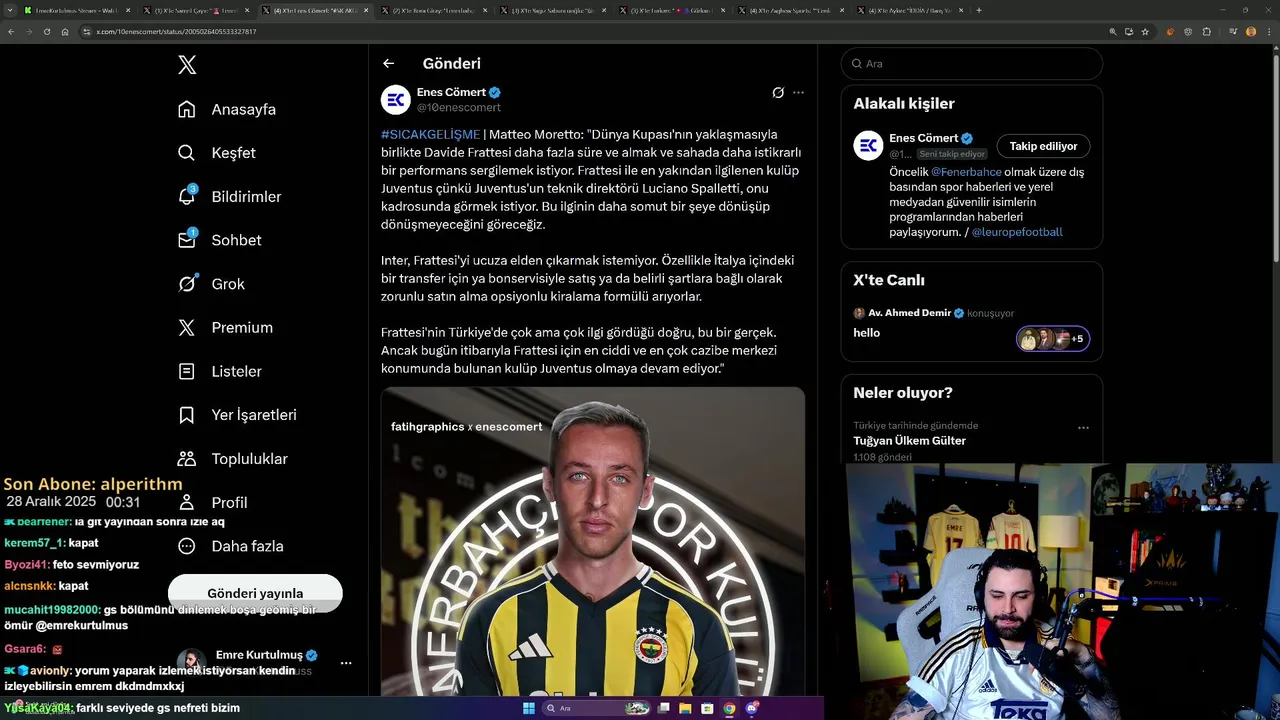Go back with the arrow beside Gönderi

point(388,63)
